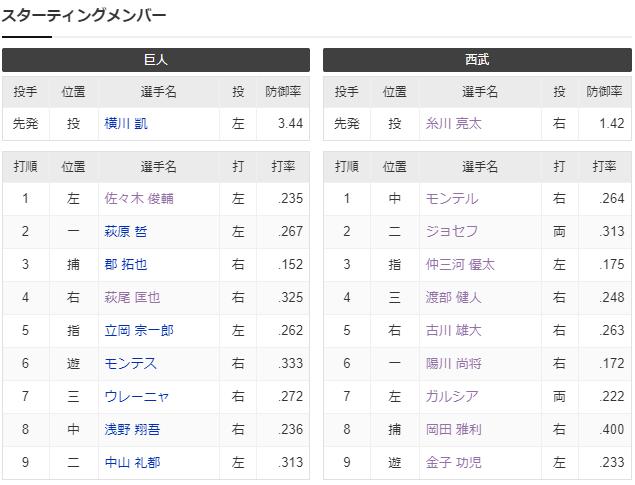635x485 pixels.
Task: Open 萩原 哲 player profile
Action: (x=126, y=232)
